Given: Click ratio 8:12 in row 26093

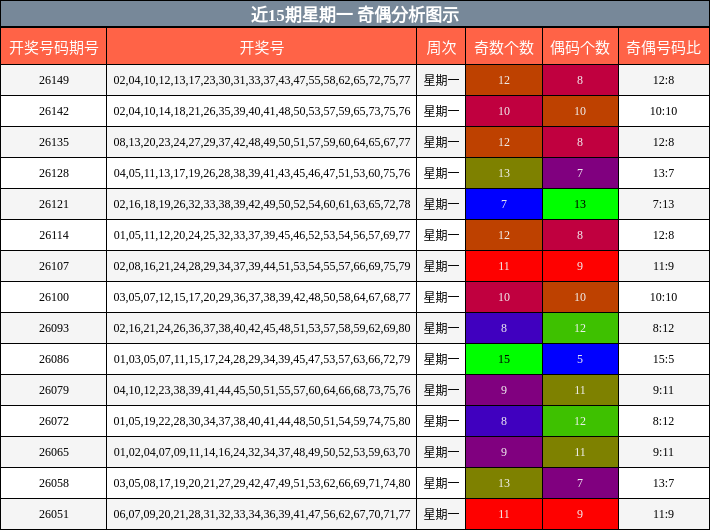Looking at the screenshot, I should (663, 328).
